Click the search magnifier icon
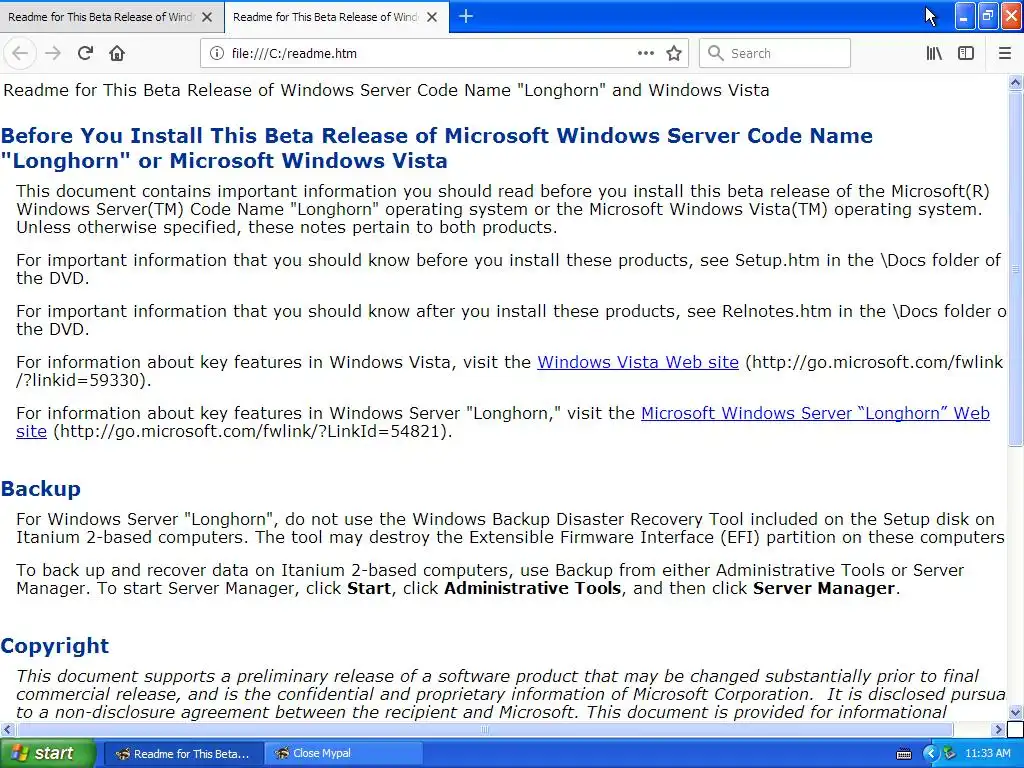Viewport: 1024px width, 768px height. (716, 54)
